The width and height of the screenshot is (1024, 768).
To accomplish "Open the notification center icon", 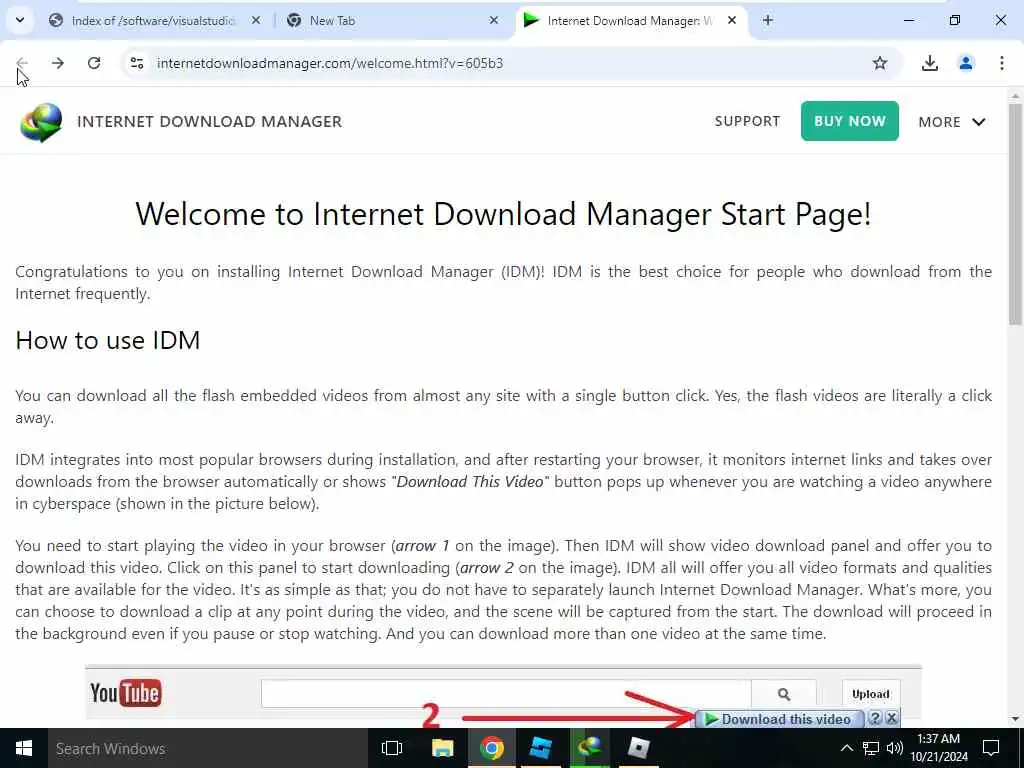I will [991, 748].
